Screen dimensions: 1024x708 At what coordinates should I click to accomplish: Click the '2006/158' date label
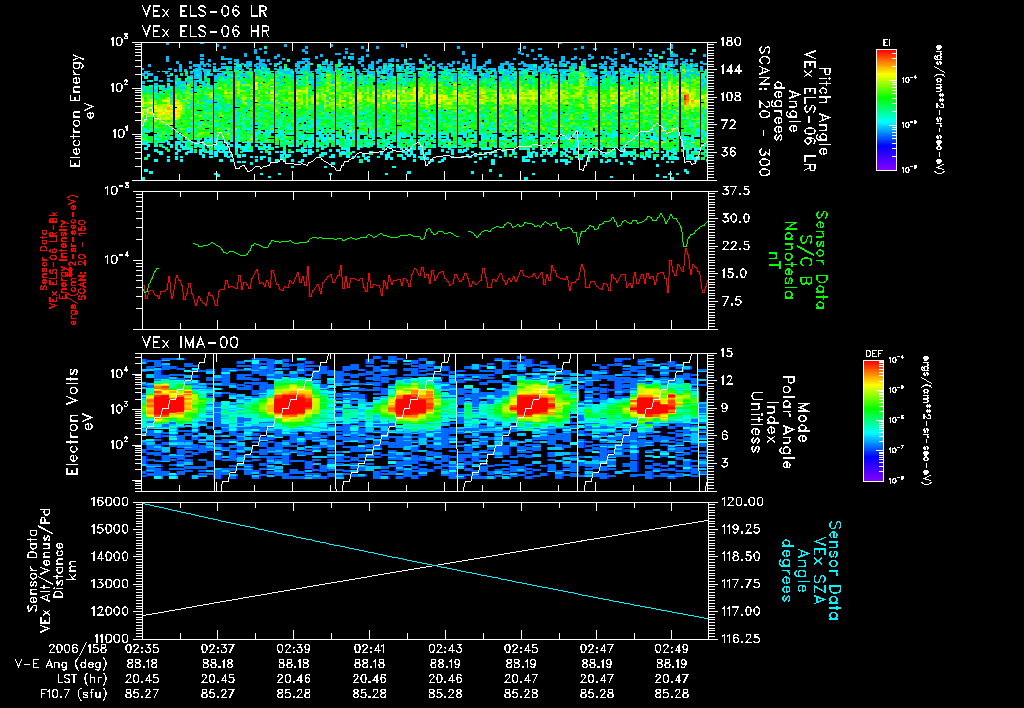click(76, 649)
